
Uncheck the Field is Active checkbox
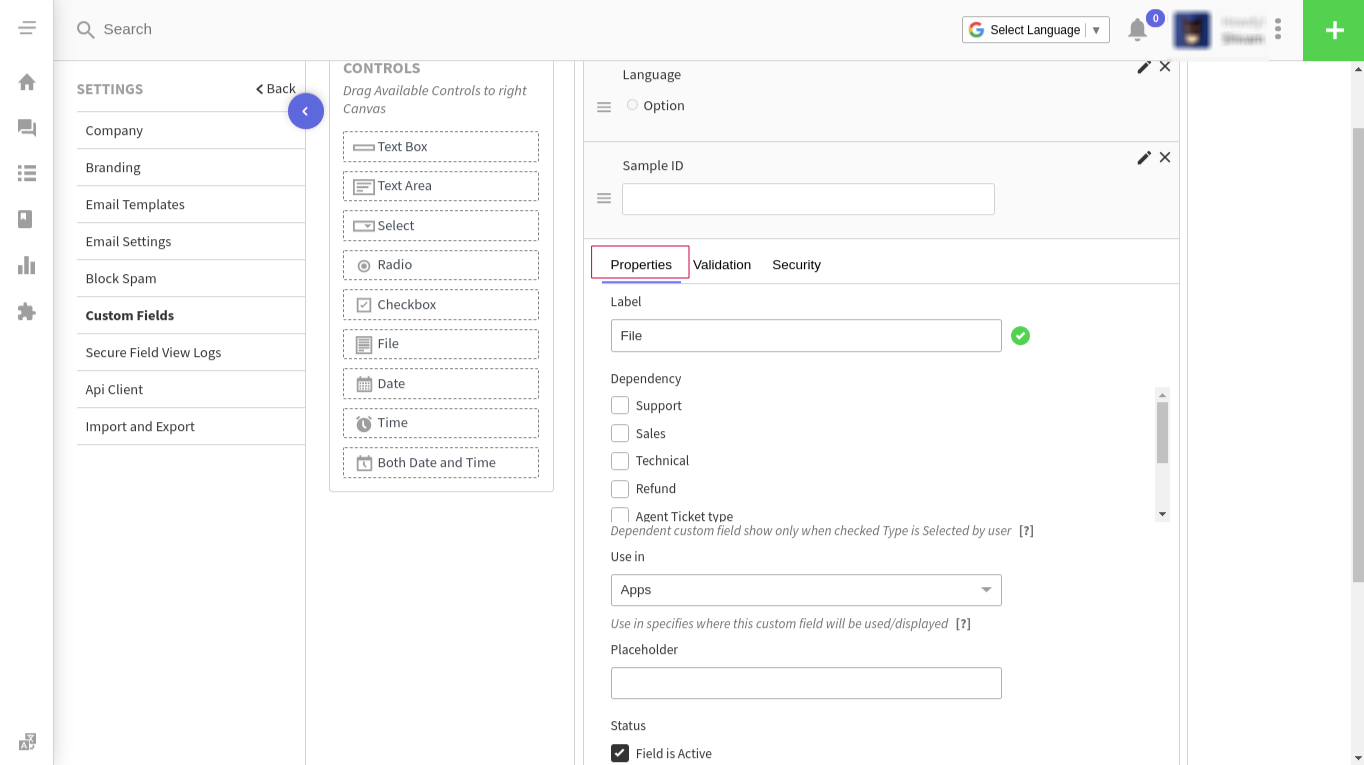(x=620, y=753)
